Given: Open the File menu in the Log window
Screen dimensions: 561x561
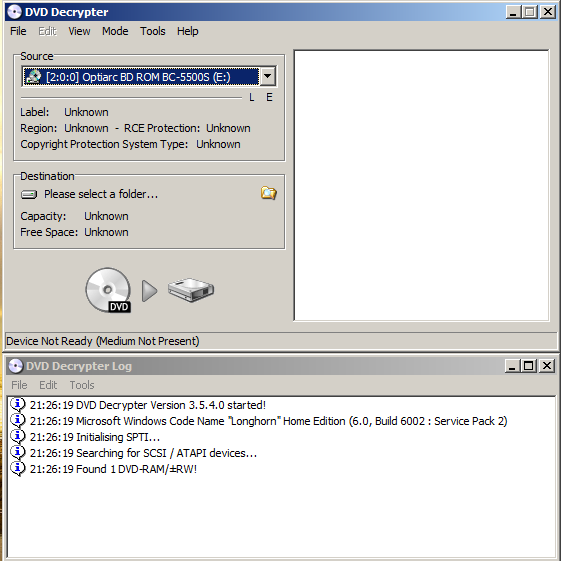Looking at the screenshot, I should coord(19,385).
